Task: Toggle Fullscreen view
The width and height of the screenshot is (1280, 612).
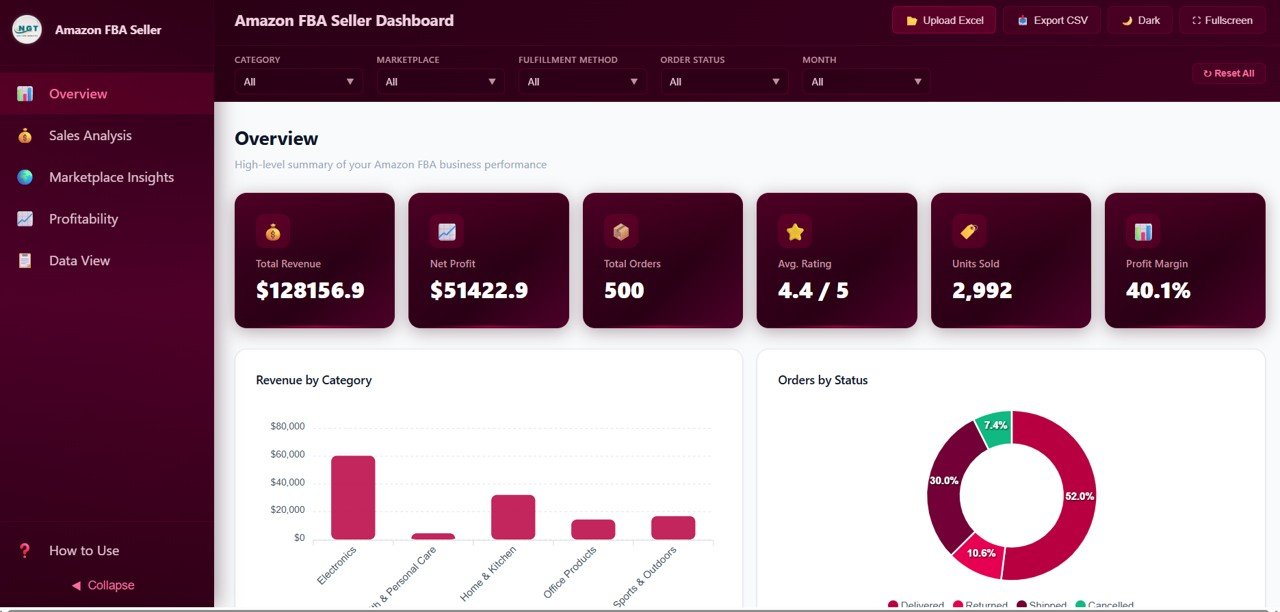Action: (1222, 19)
